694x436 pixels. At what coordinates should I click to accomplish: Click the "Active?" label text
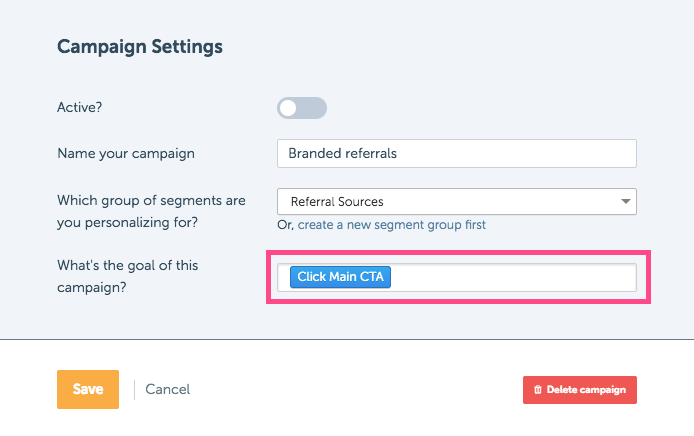(80, 108)
